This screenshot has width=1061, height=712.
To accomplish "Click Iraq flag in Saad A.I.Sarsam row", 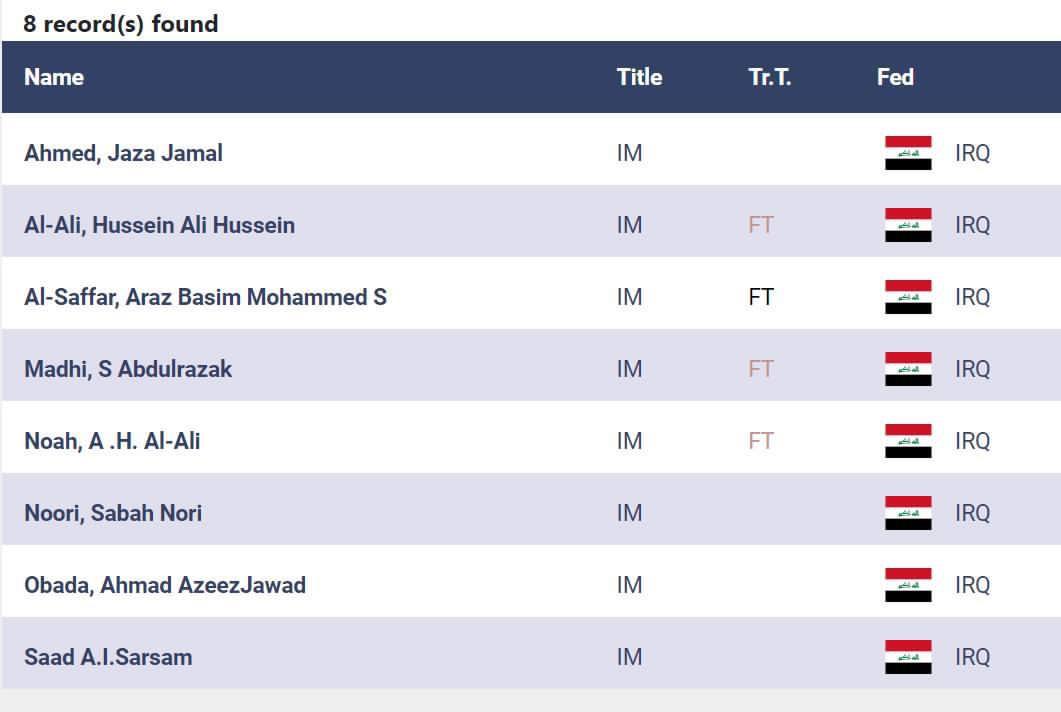I will point(908,657).
